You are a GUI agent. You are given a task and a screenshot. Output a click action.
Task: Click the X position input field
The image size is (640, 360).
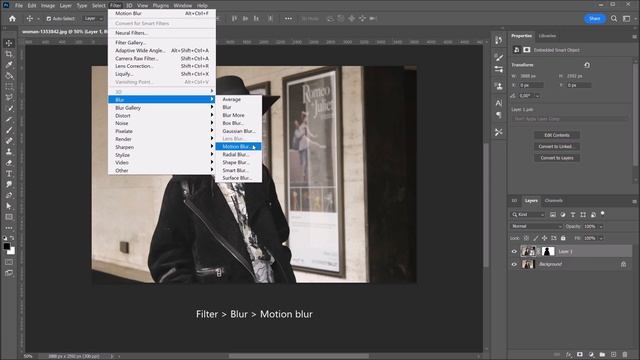[x=531, y=85]
